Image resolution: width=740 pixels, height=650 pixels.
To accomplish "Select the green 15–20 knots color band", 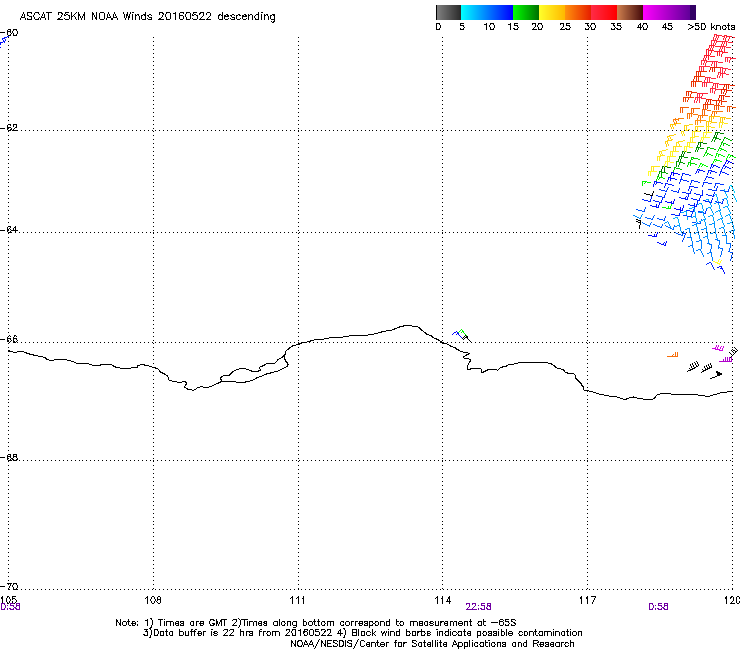I will click(x=526, y=12).
